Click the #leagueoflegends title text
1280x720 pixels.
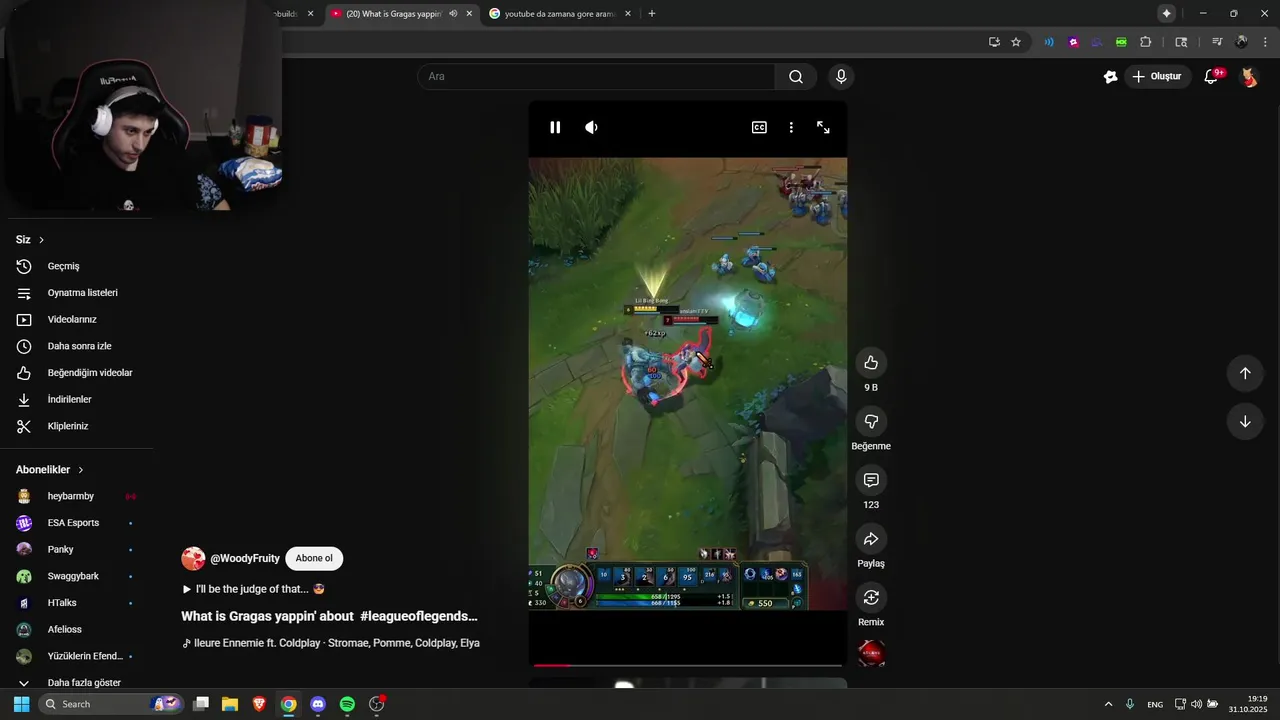coord(419,616)
